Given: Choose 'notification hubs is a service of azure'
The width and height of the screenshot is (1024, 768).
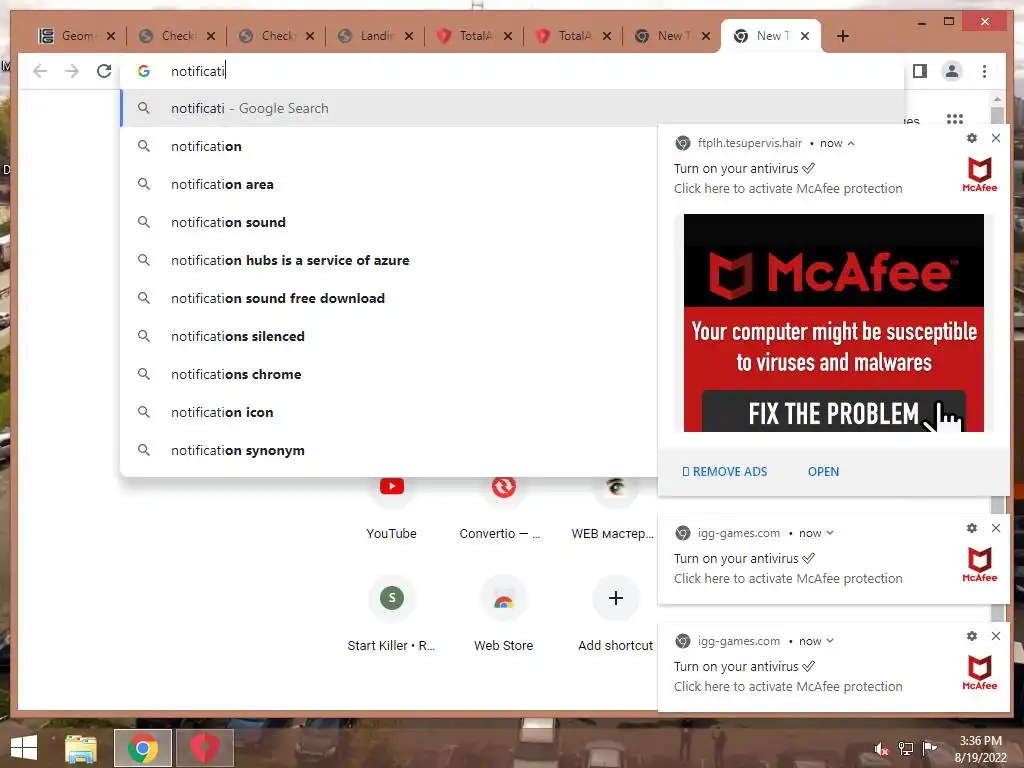Looking at the screenshot, I should 389,260.
